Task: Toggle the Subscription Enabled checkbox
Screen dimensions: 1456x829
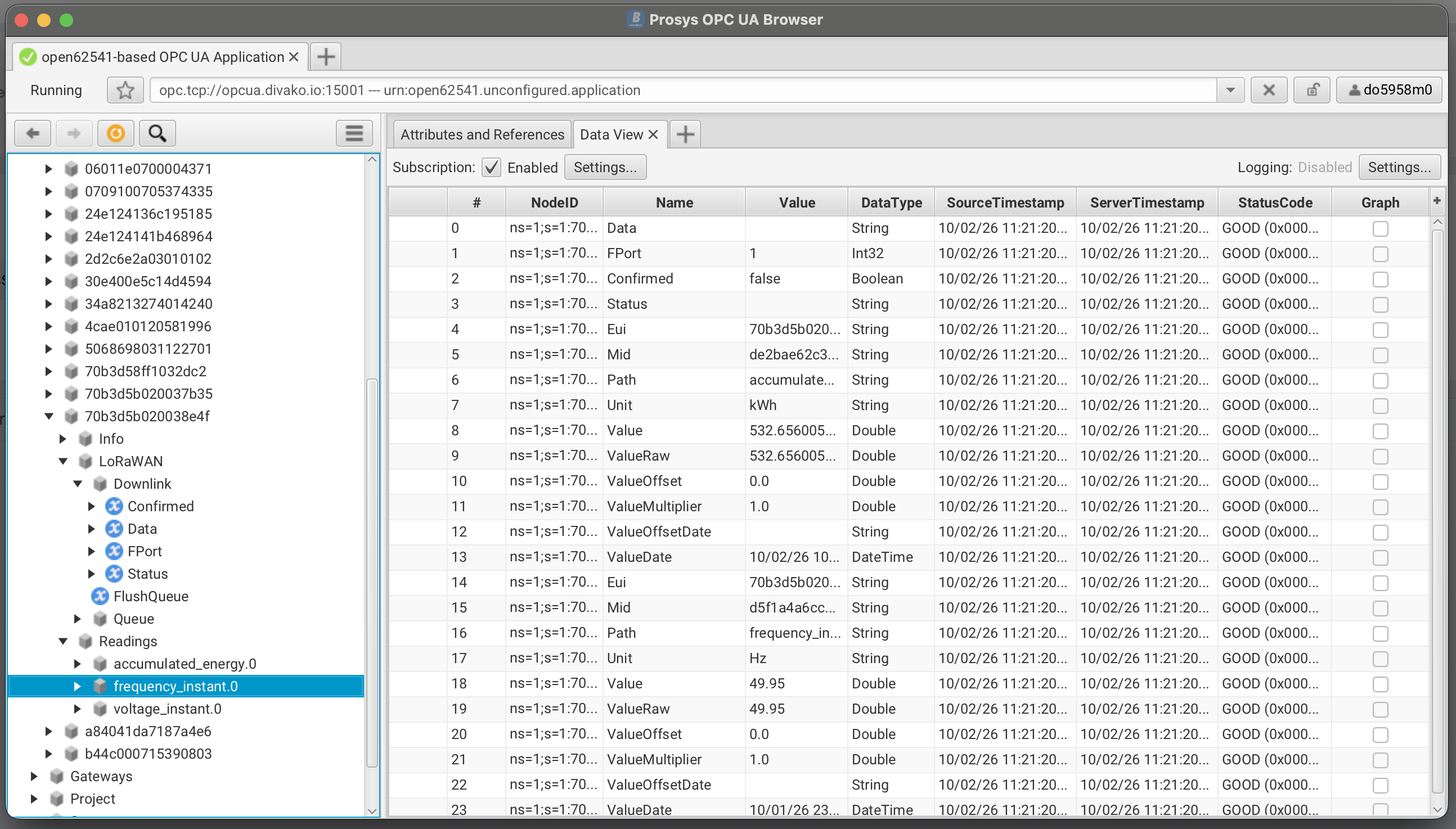Action: 491,168
